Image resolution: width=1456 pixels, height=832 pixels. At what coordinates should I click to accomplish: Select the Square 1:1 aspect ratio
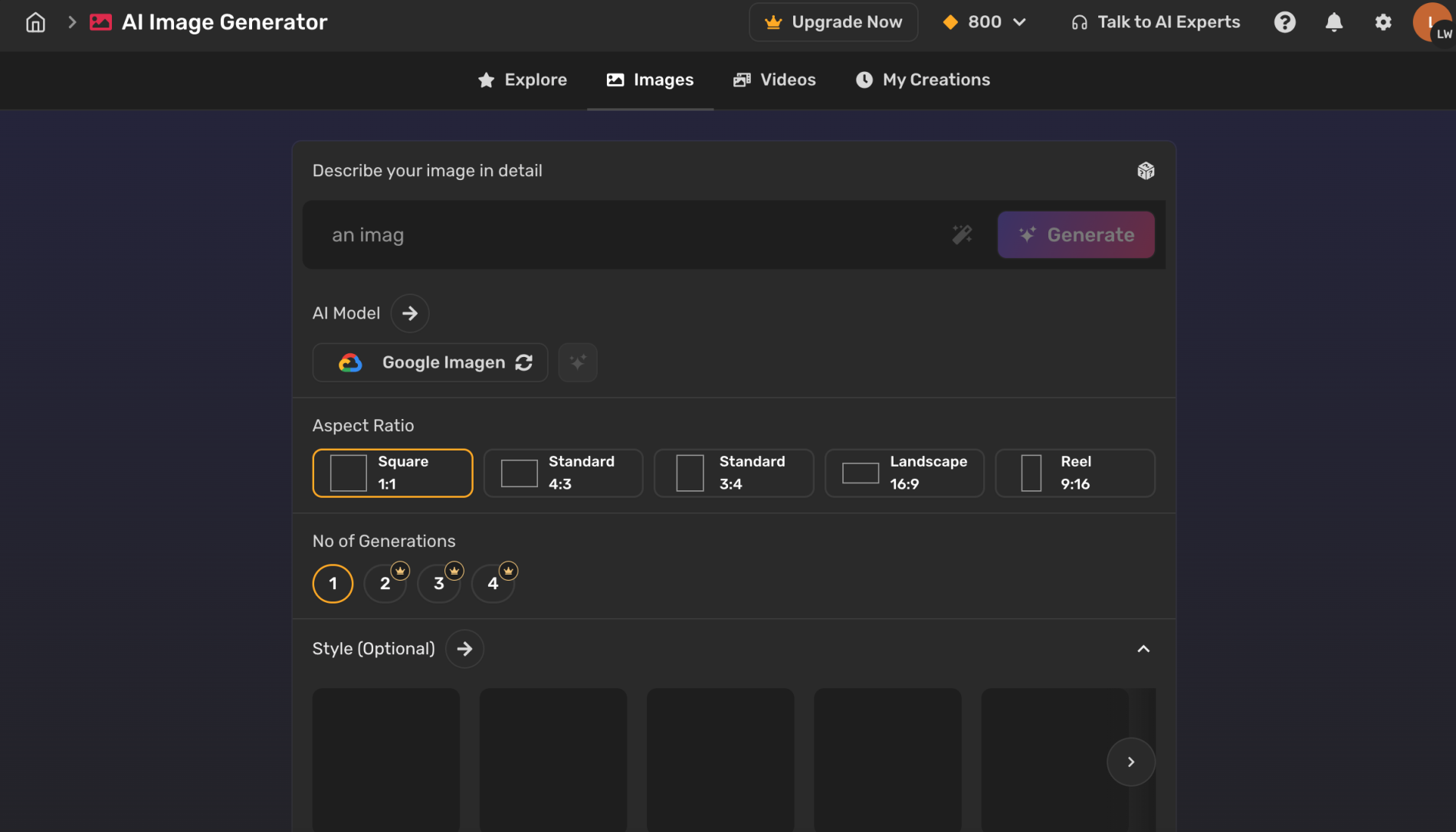pos(392,473)
